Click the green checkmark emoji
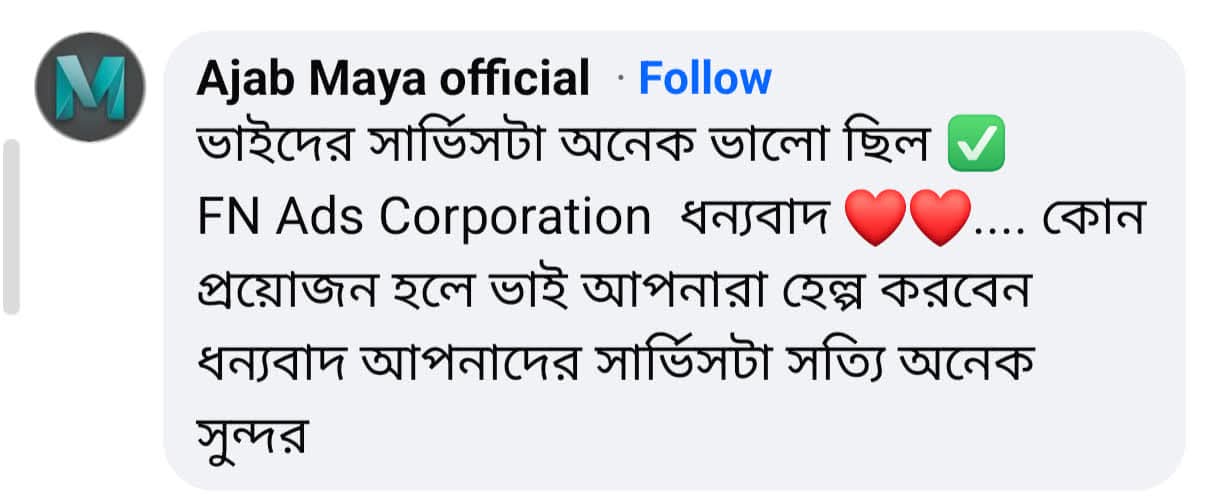 (974, 149)
